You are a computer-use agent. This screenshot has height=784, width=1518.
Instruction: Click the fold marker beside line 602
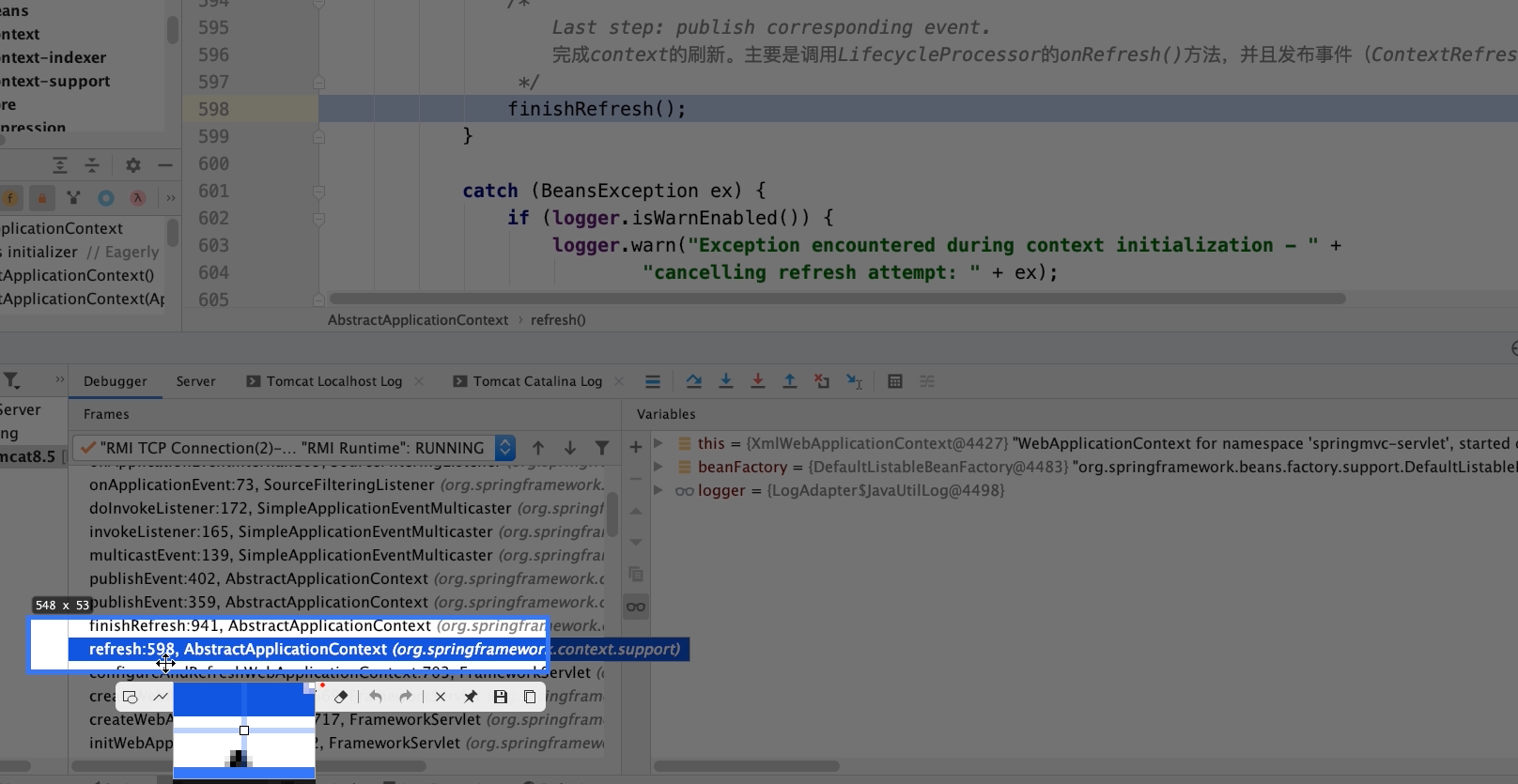[319, 218]
